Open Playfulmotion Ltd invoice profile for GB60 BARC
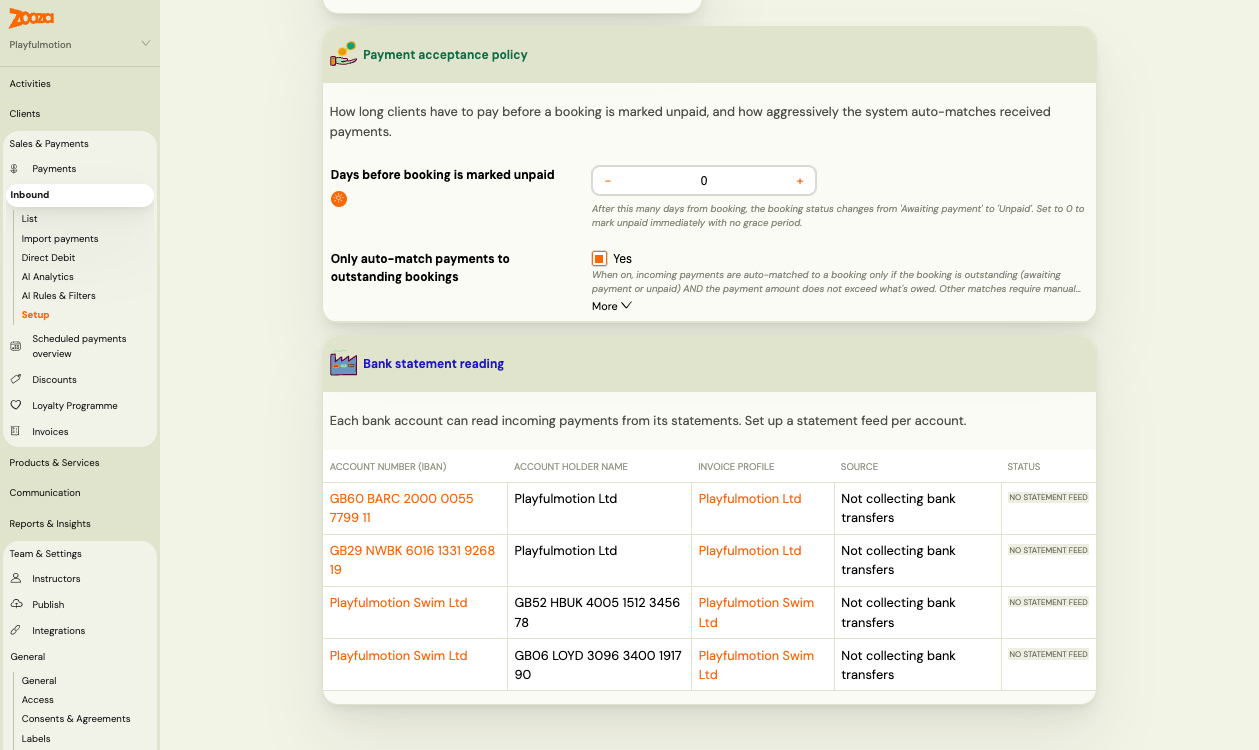1259x750 pixels. point(750,499)
